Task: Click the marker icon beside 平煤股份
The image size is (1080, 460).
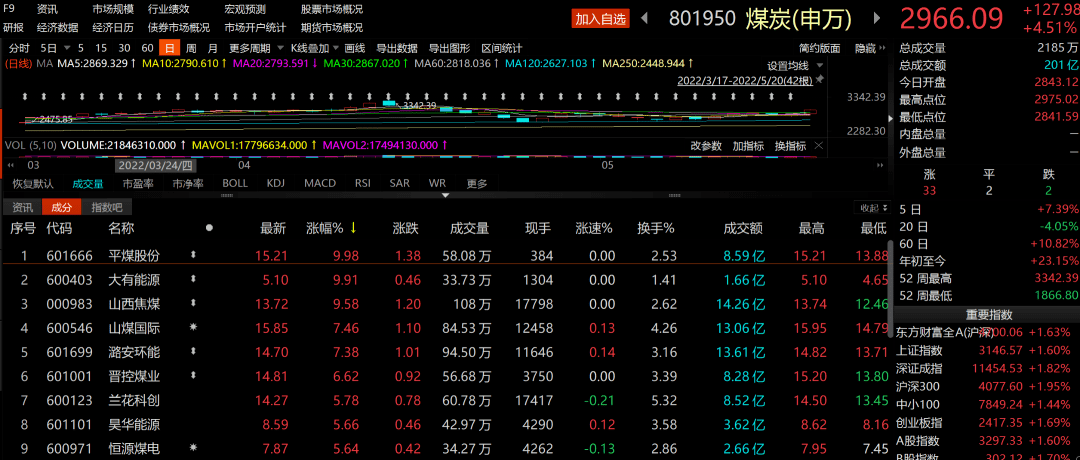Action: pos(193,255)
